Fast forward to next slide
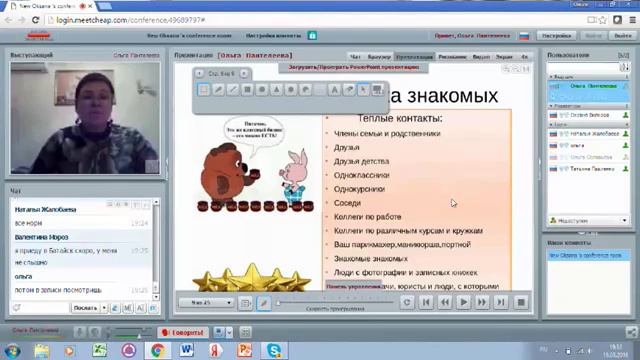This screenshot has height=360, width=640. click(482, 302)
